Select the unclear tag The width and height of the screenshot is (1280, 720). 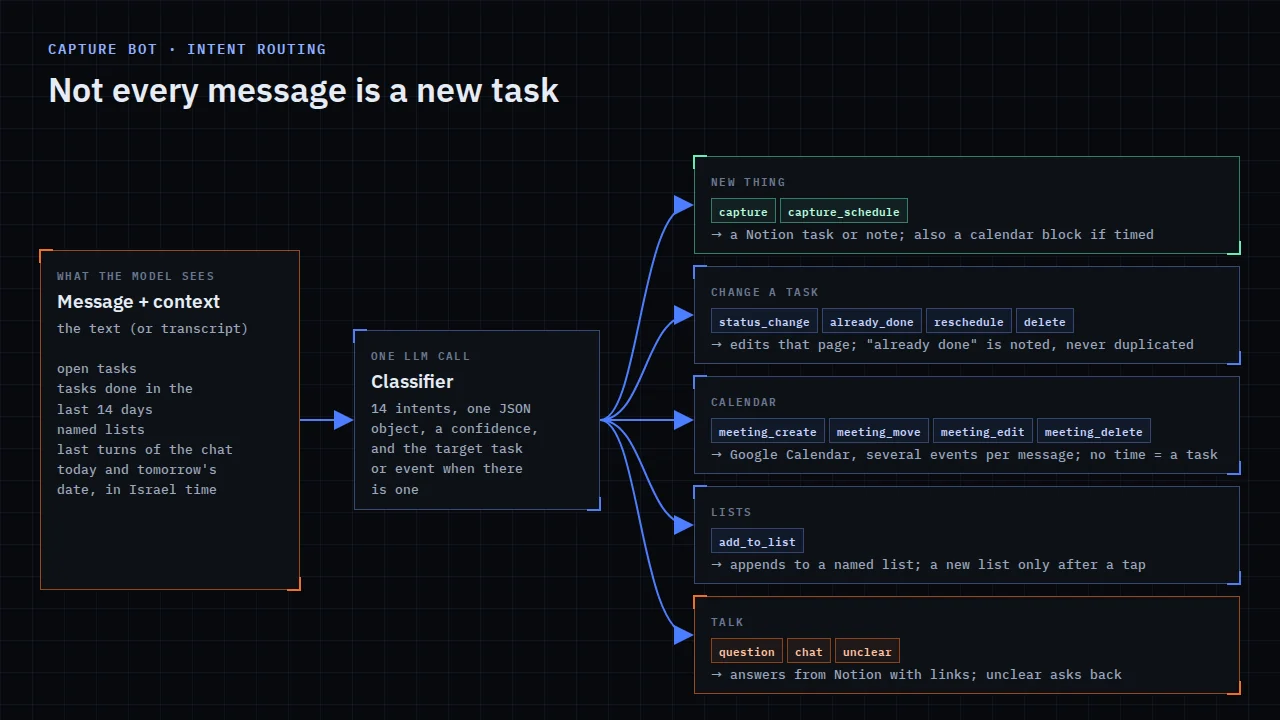click(x=867, y=651)
